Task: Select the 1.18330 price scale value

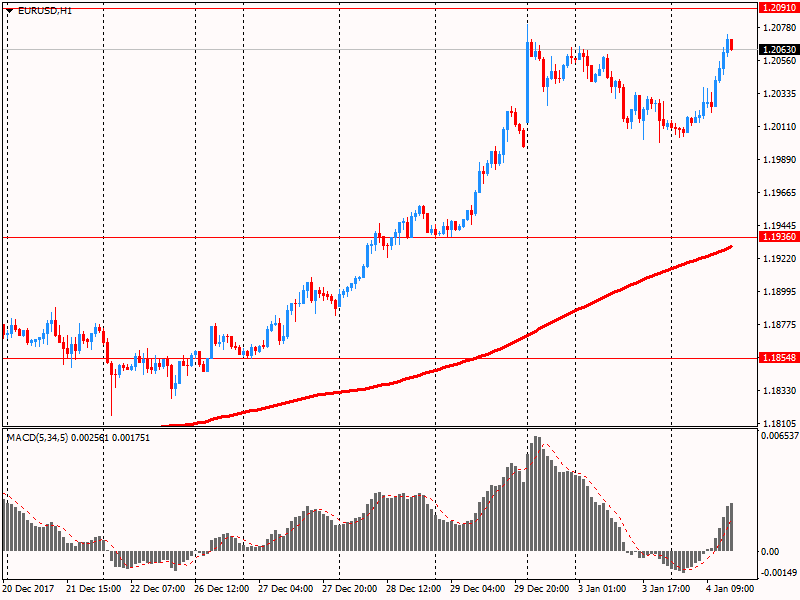Action: coord(780,390)
